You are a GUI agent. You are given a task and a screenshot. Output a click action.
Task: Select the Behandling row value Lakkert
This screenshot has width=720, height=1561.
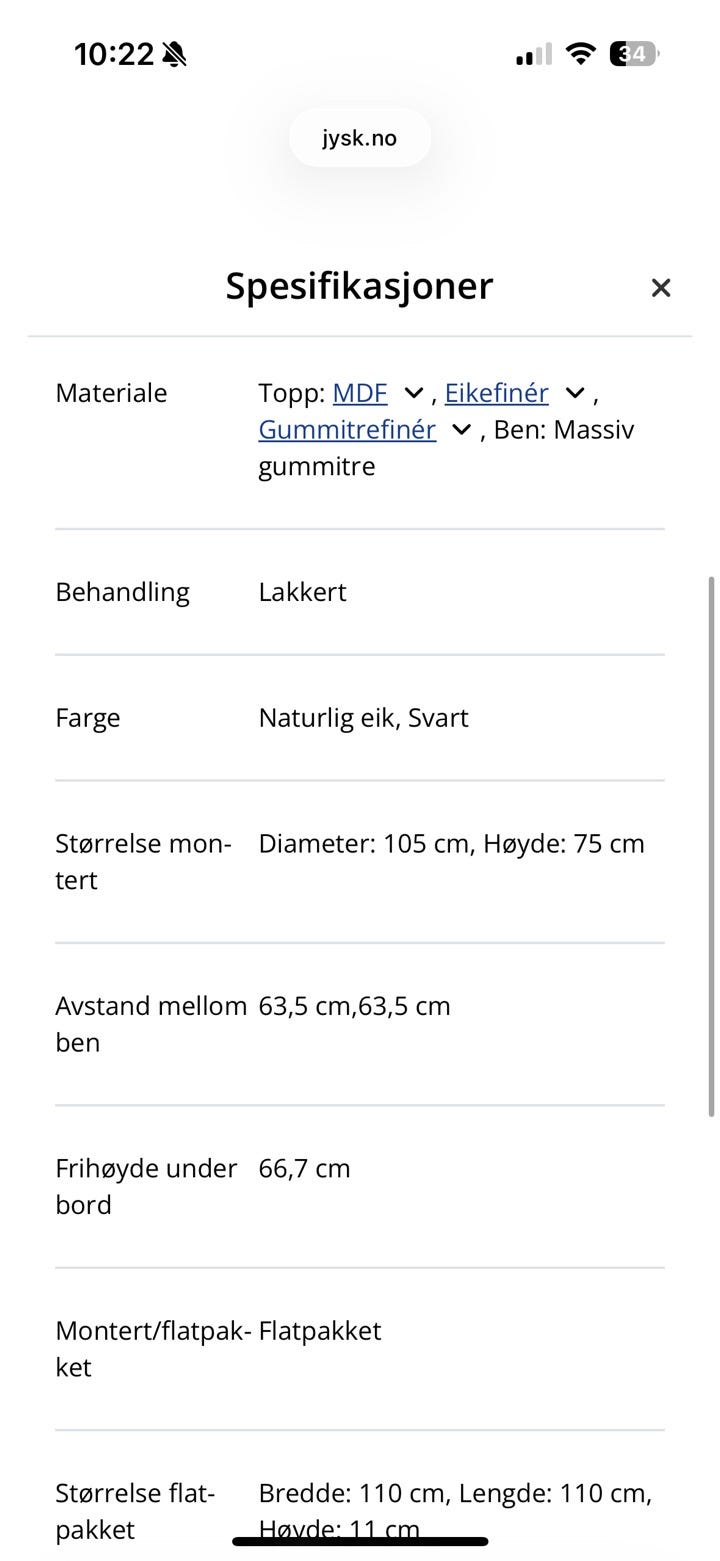coord(303,592)
